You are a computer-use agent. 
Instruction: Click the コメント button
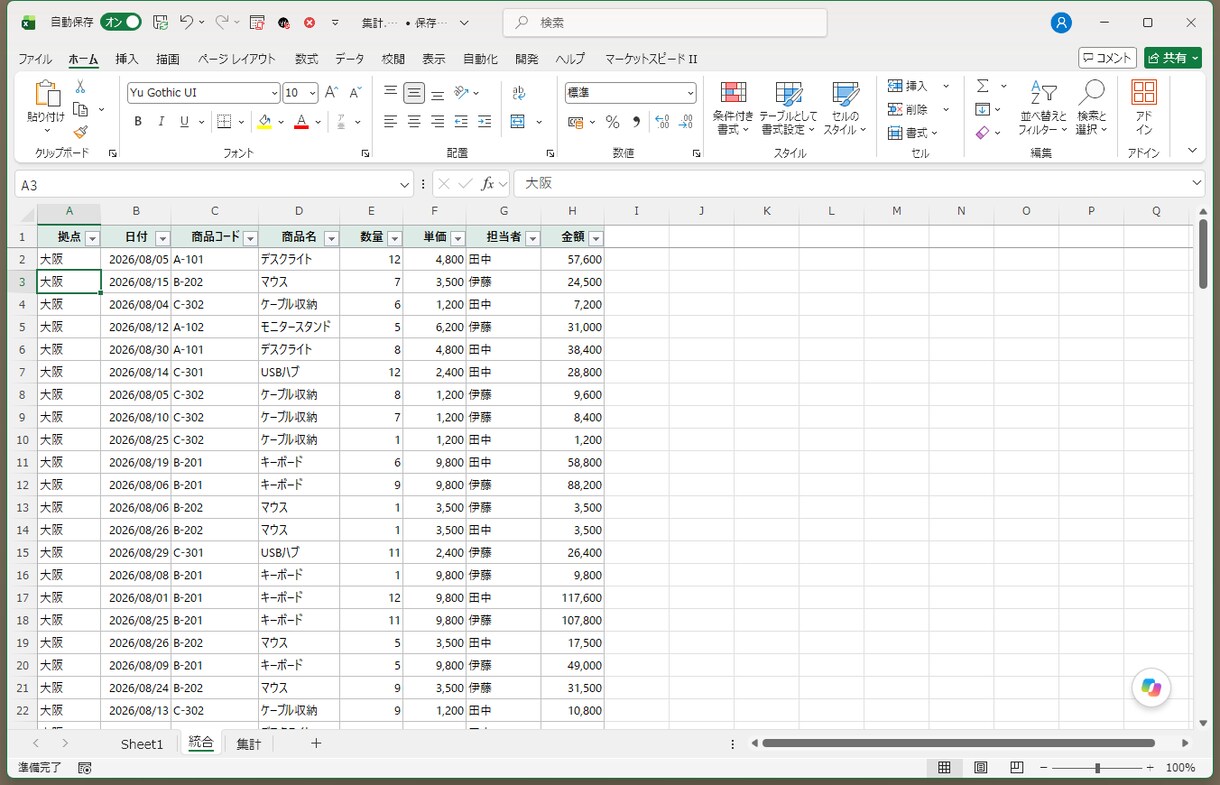click(1107, 58)
